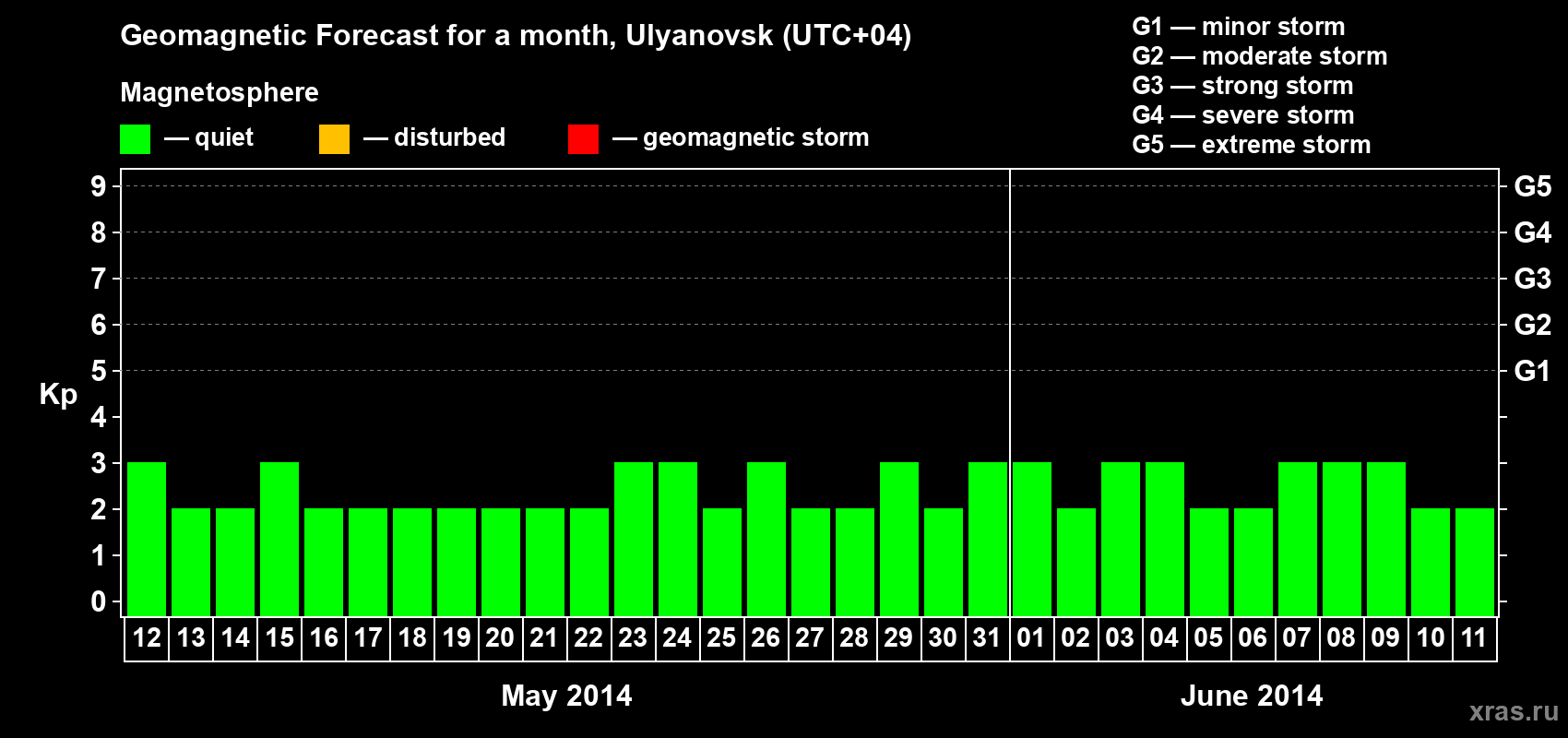Select the bar for May 23
This screenshot has height=738, width=1568.
click(x=634, y=539)
